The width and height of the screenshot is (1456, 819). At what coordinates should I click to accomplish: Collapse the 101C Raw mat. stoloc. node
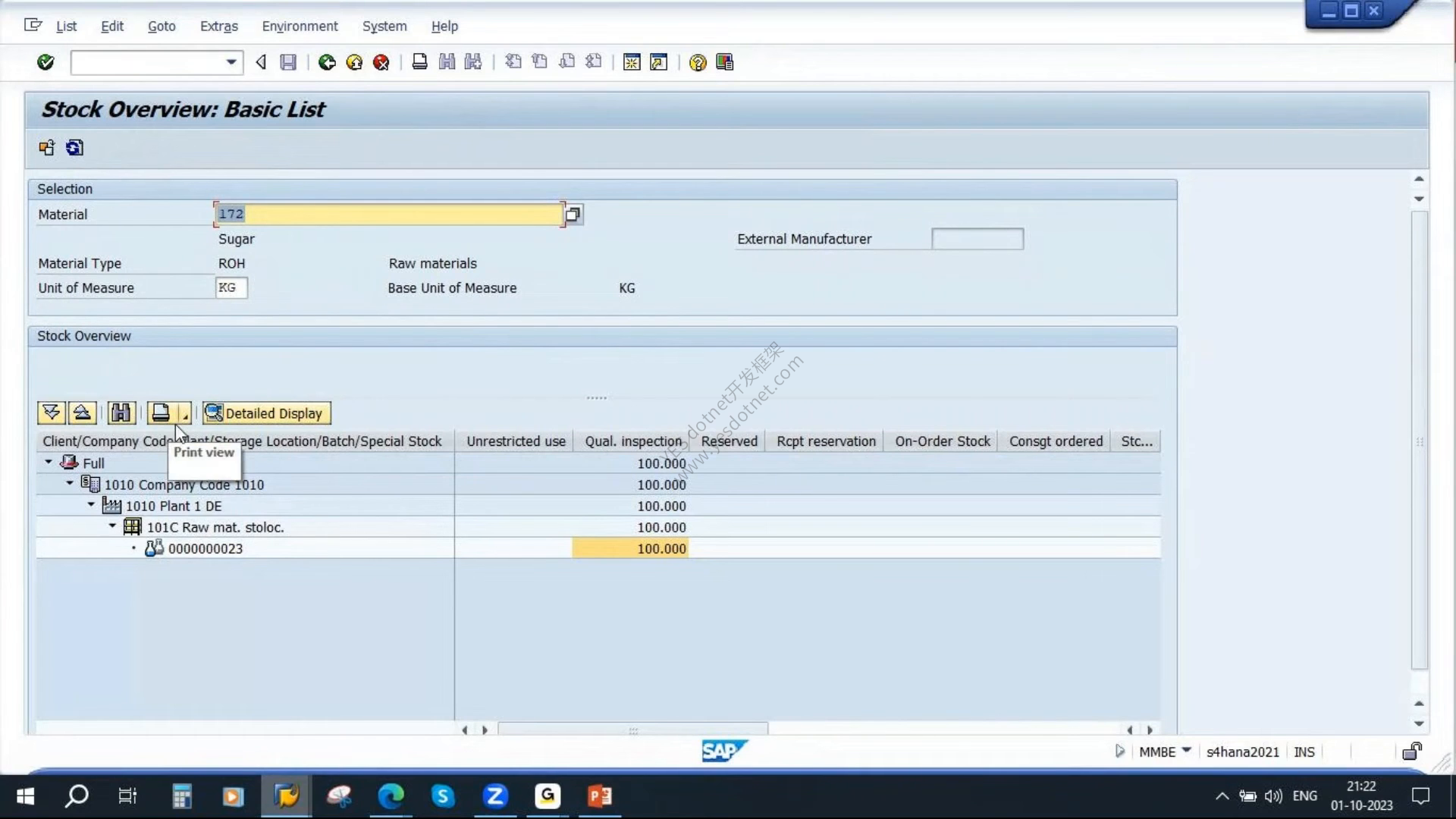[x=112, y=526]
